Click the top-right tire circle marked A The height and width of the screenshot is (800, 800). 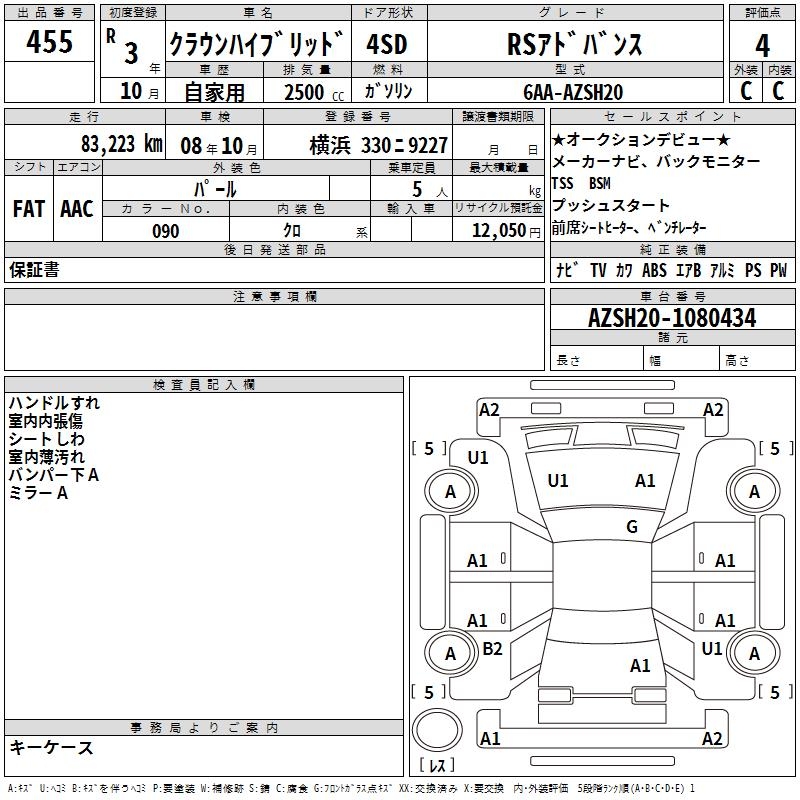[x=754, y=491]
